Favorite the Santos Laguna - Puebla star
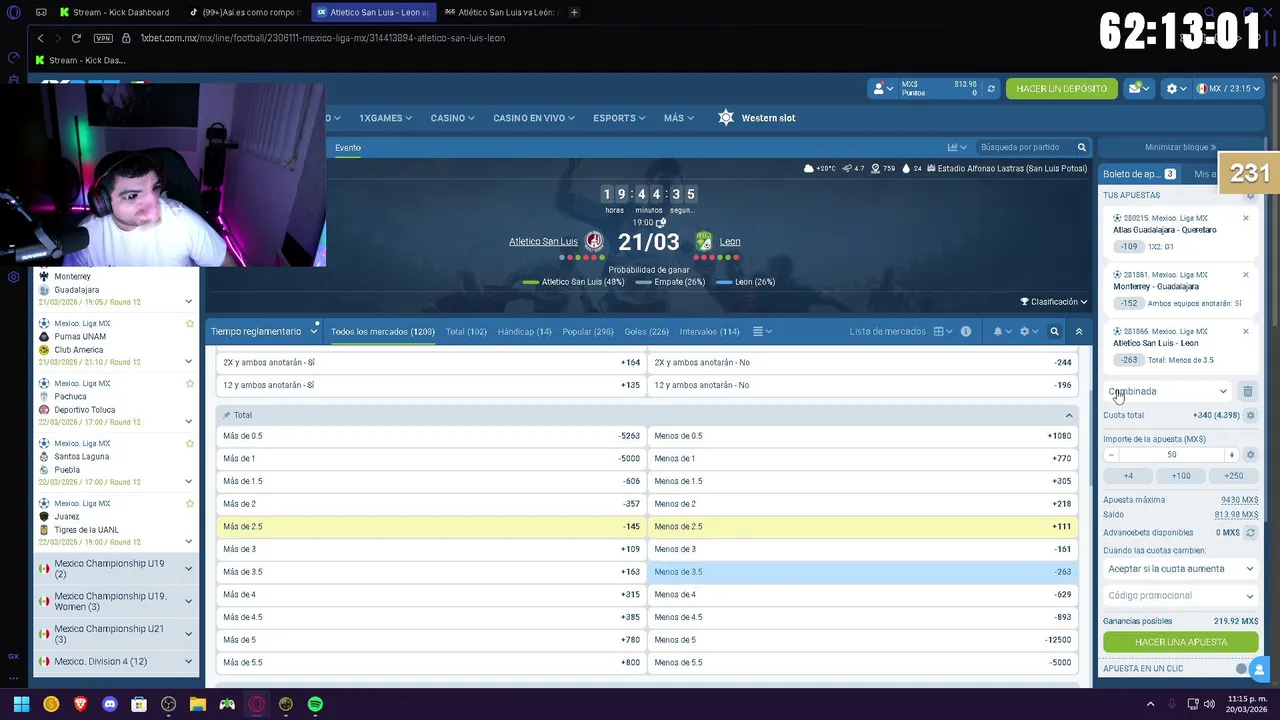Screen dimensions: 1280x720 [189, 443]
